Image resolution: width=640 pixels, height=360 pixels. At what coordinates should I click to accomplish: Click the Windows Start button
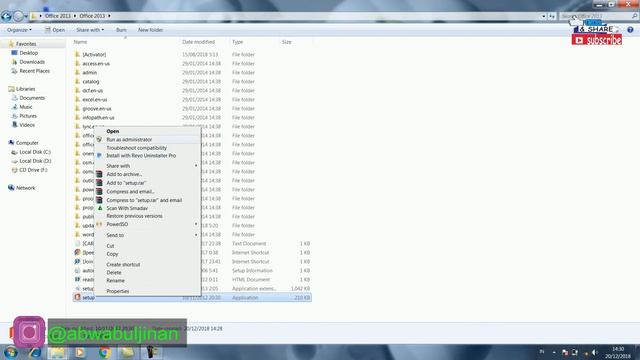pyautogui.click(x=11, y=352)
